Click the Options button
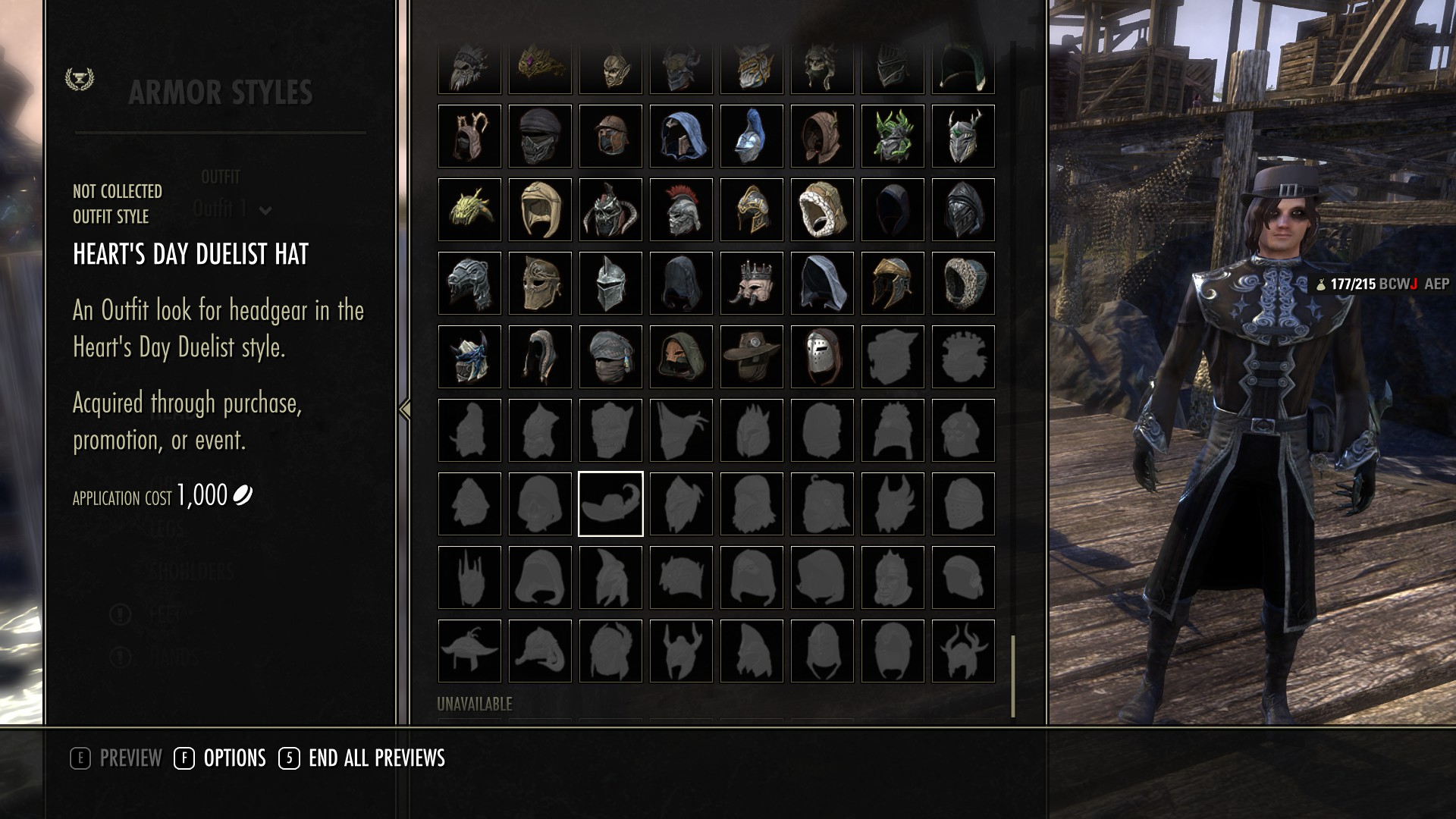 coord(220,758)
